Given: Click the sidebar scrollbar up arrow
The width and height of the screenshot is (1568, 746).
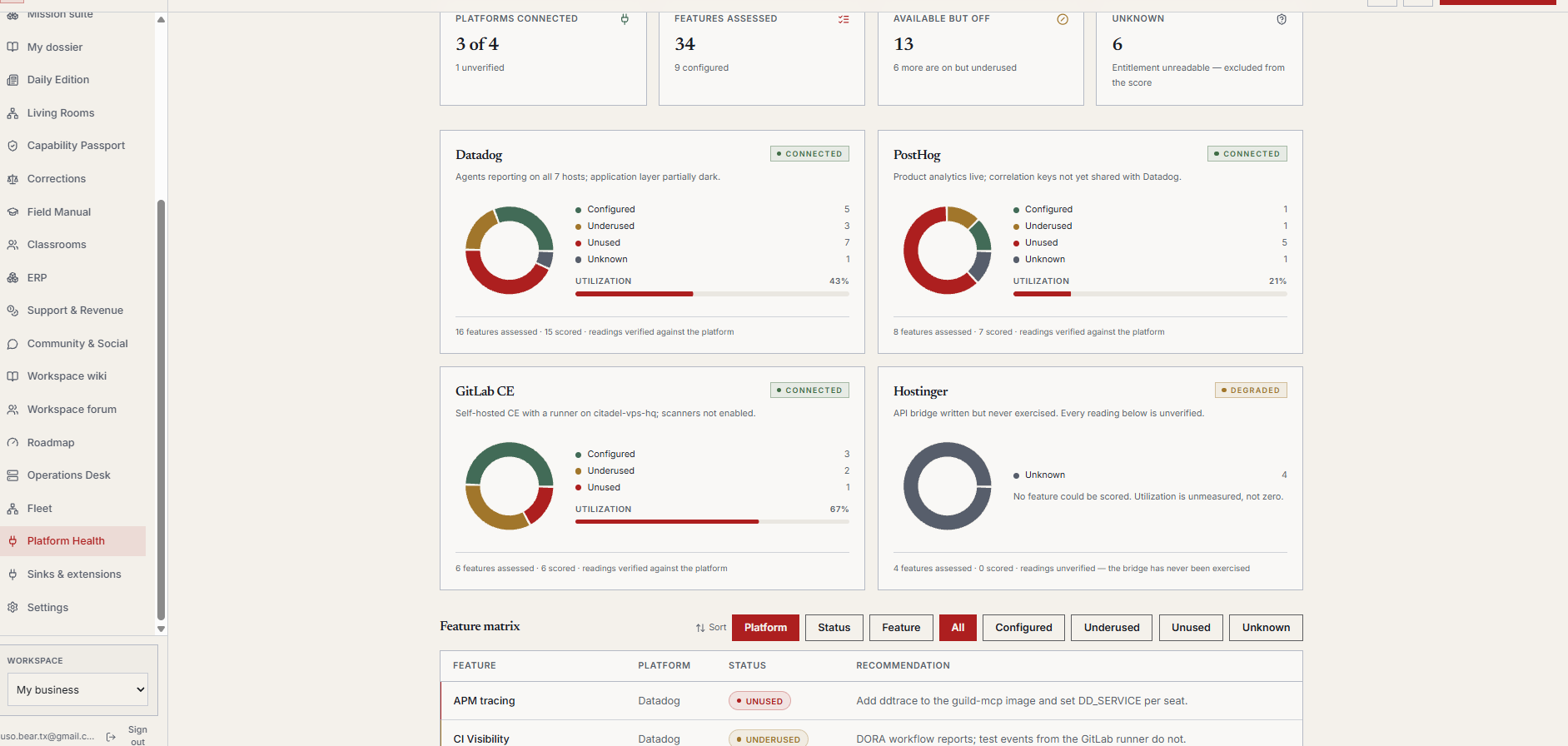Looking at the screenshot, I should (x=161, y=20).
